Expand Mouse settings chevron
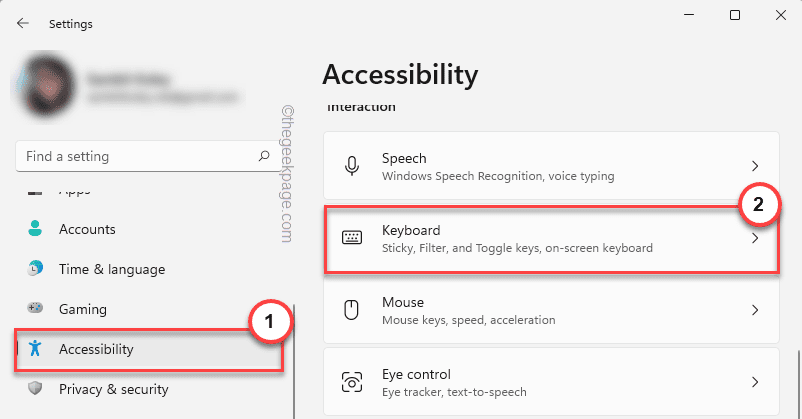 (755, 310)
